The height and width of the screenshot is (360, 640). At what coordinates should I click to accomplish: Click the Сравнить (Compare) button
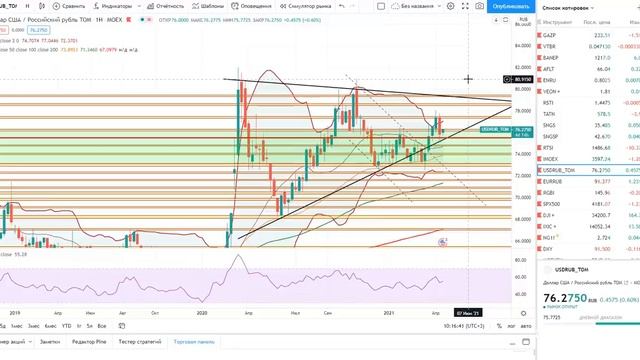click(x=69, y=6)
